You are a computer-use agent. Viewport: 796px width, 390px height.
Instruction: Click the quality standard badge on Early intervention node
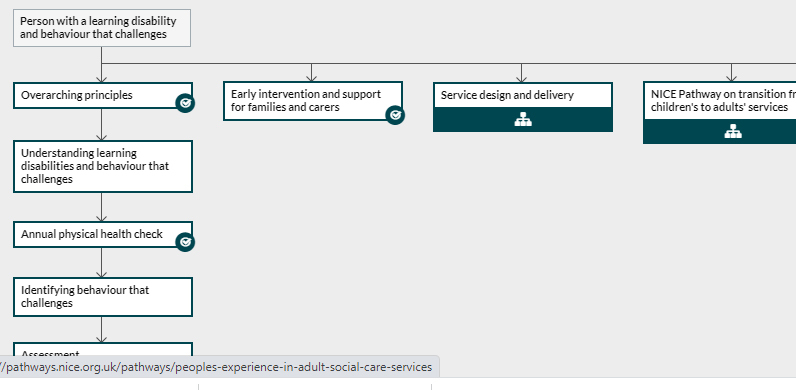coord(395,115)
